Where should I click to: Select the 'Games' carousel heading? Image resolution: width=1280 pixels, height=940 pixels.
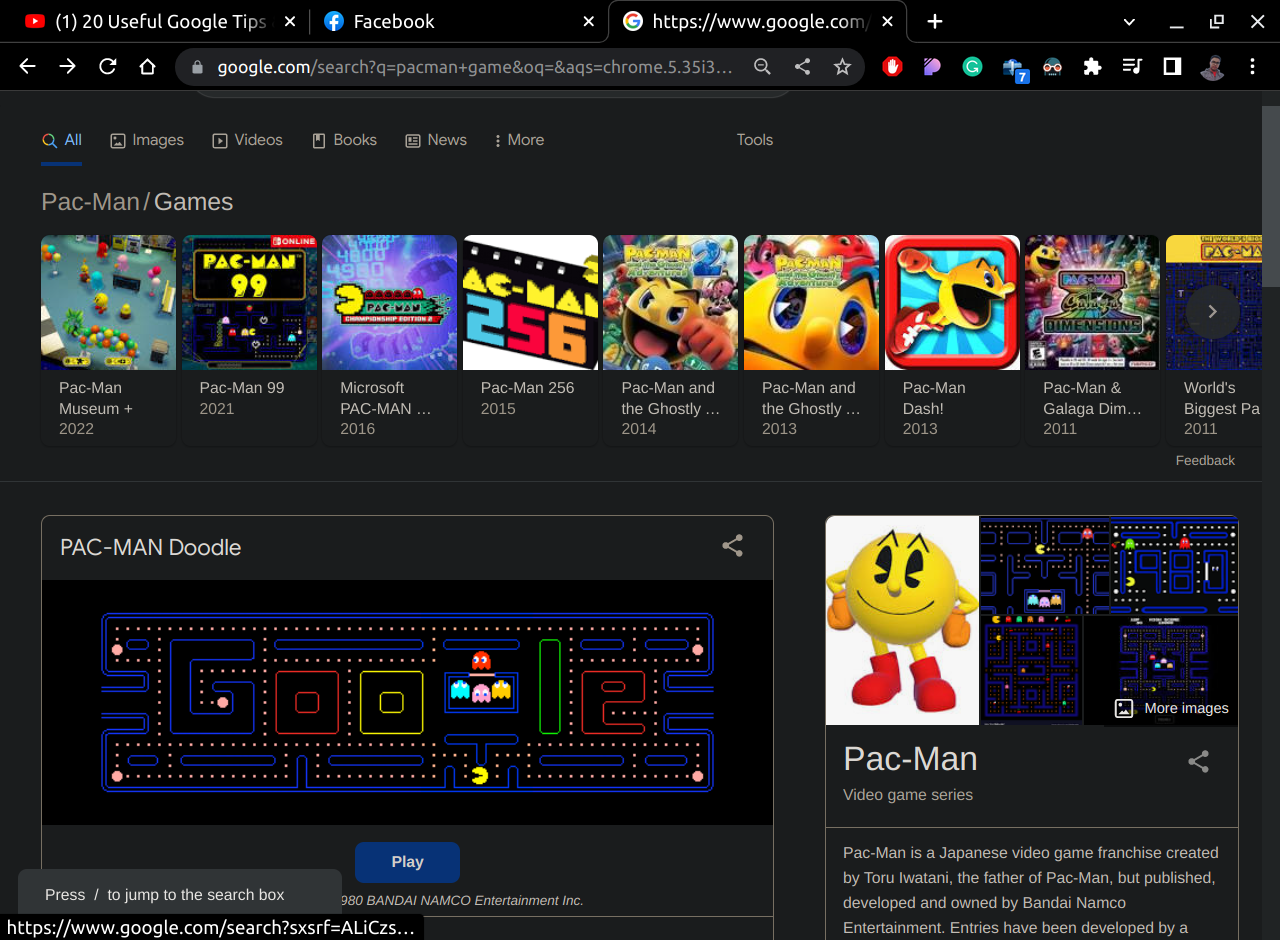[193, 202]
